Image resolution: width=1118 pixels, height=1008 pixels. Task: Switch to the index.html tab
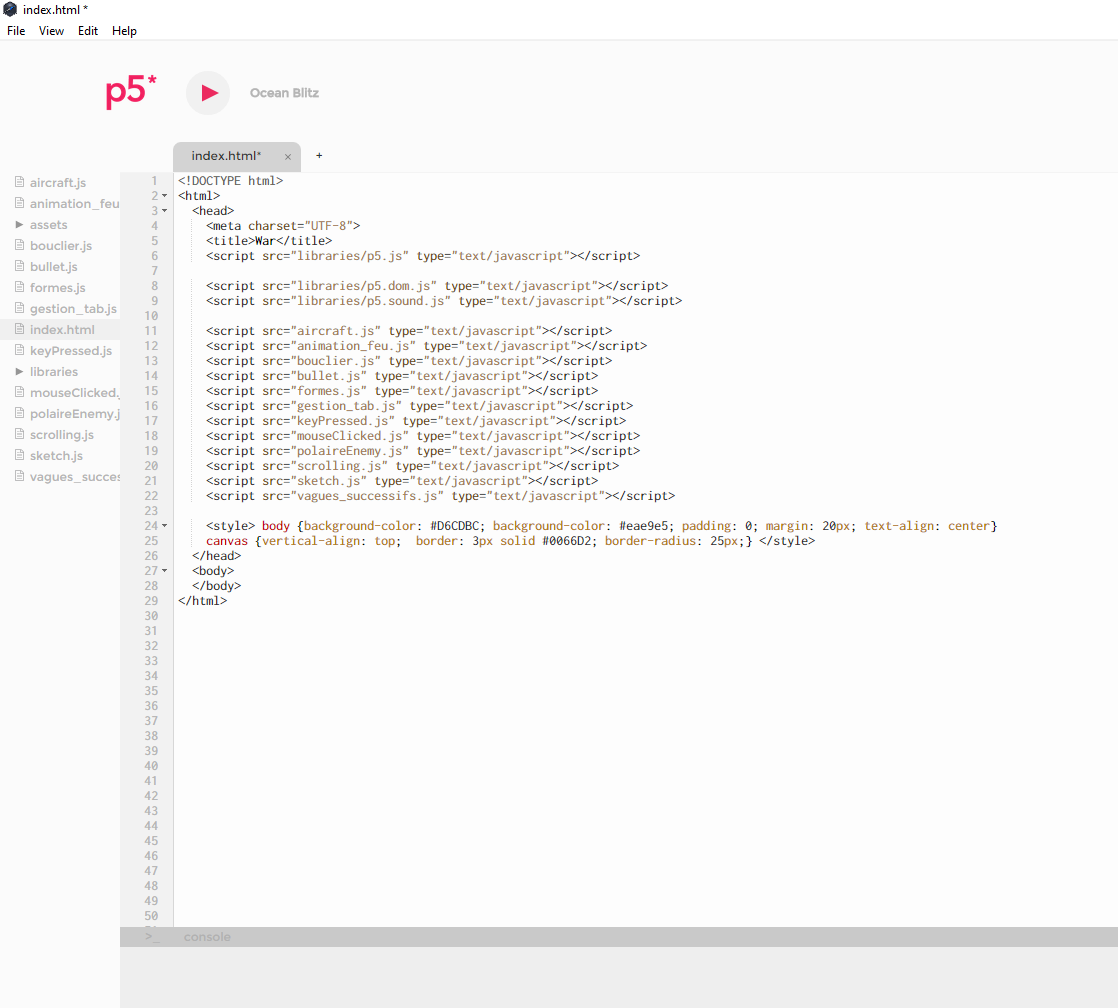226,156
